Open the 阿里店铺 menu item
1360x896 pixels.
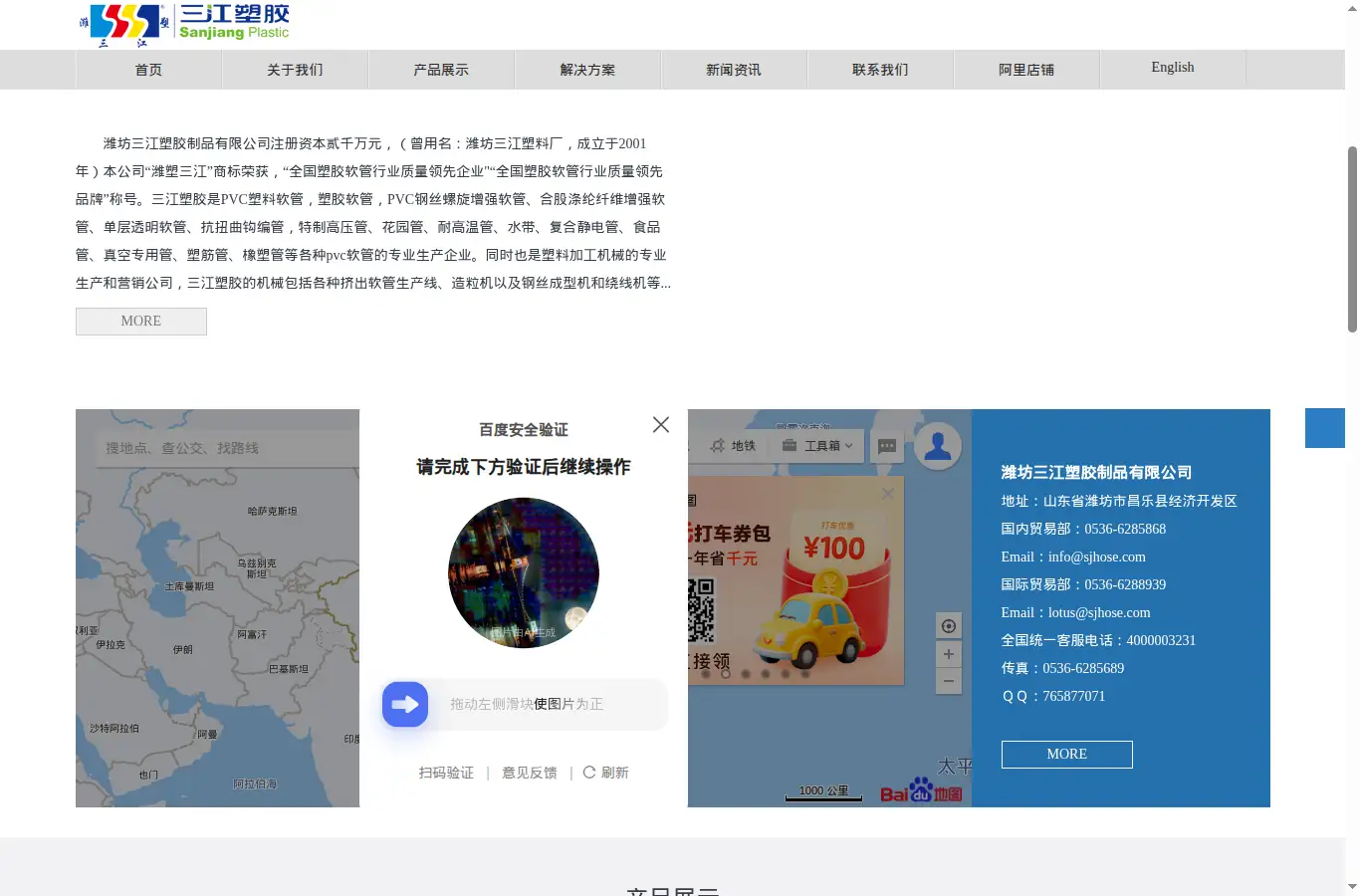coord(1026,70)
